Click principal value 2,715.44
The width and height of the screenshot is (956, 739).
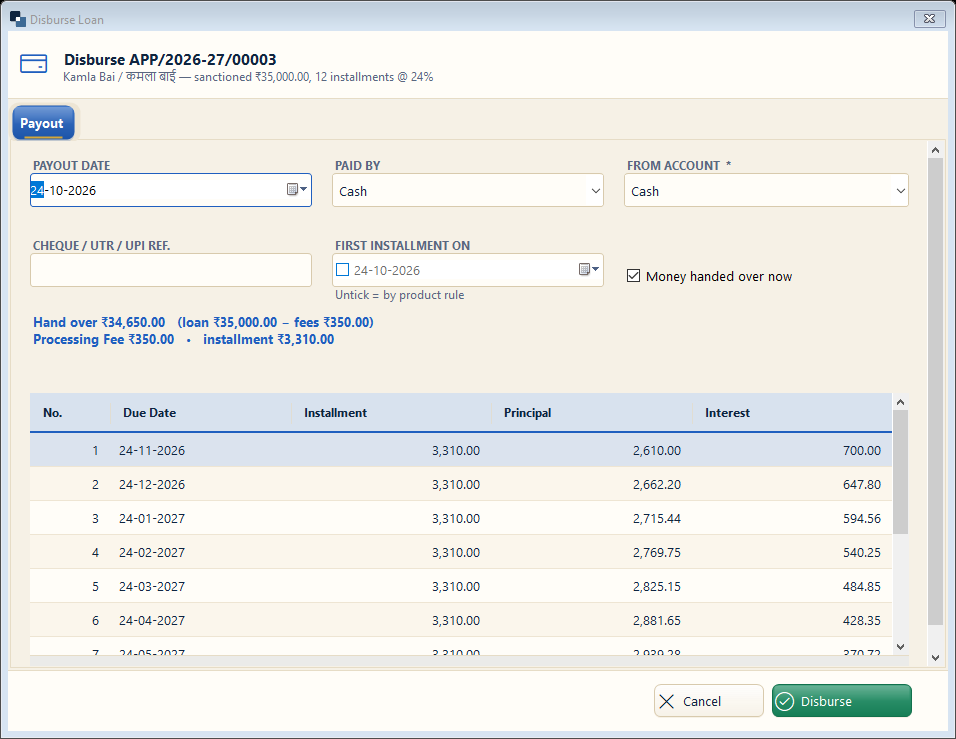point(657,519)
